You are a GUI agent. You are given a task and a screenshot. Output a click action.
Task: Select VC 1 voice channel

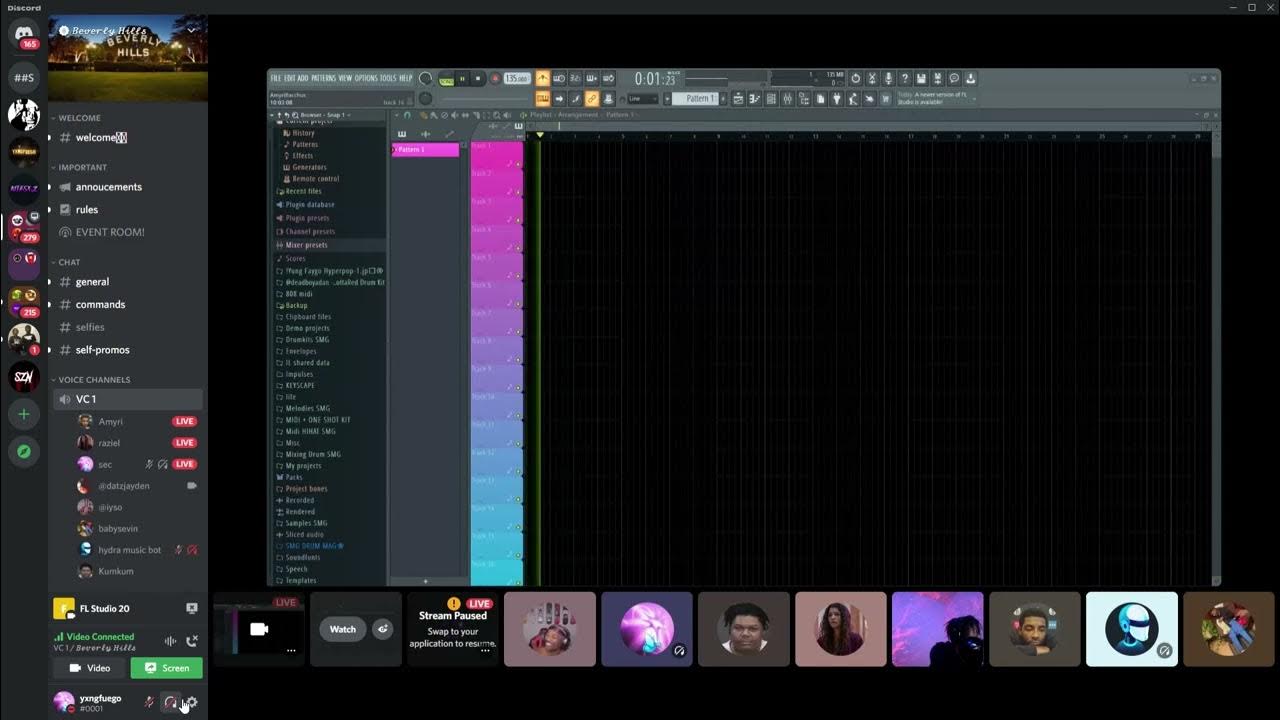(x=128, y=399)
